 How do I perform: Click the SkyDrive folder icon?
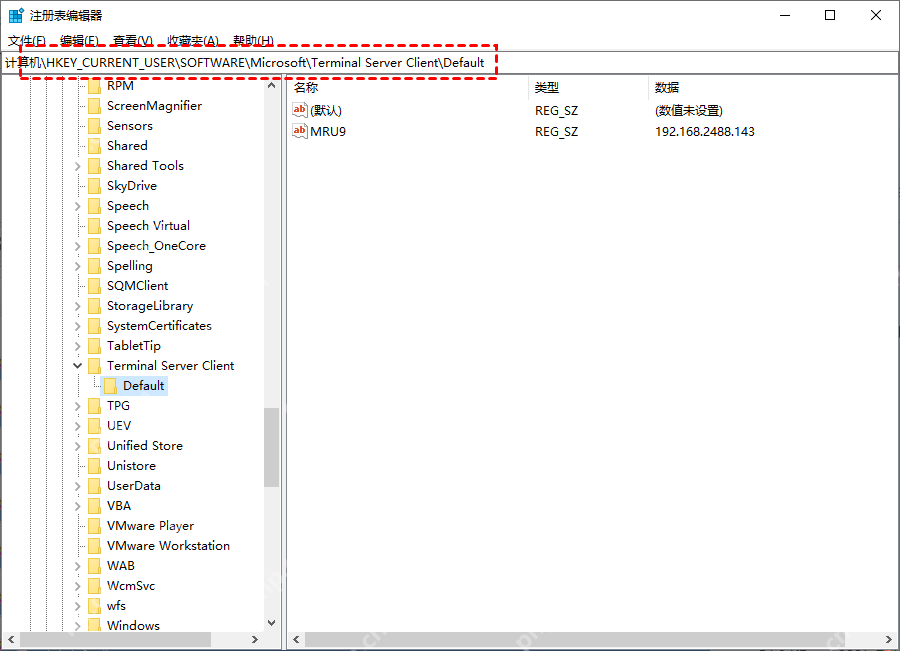[x=95, y=186]
